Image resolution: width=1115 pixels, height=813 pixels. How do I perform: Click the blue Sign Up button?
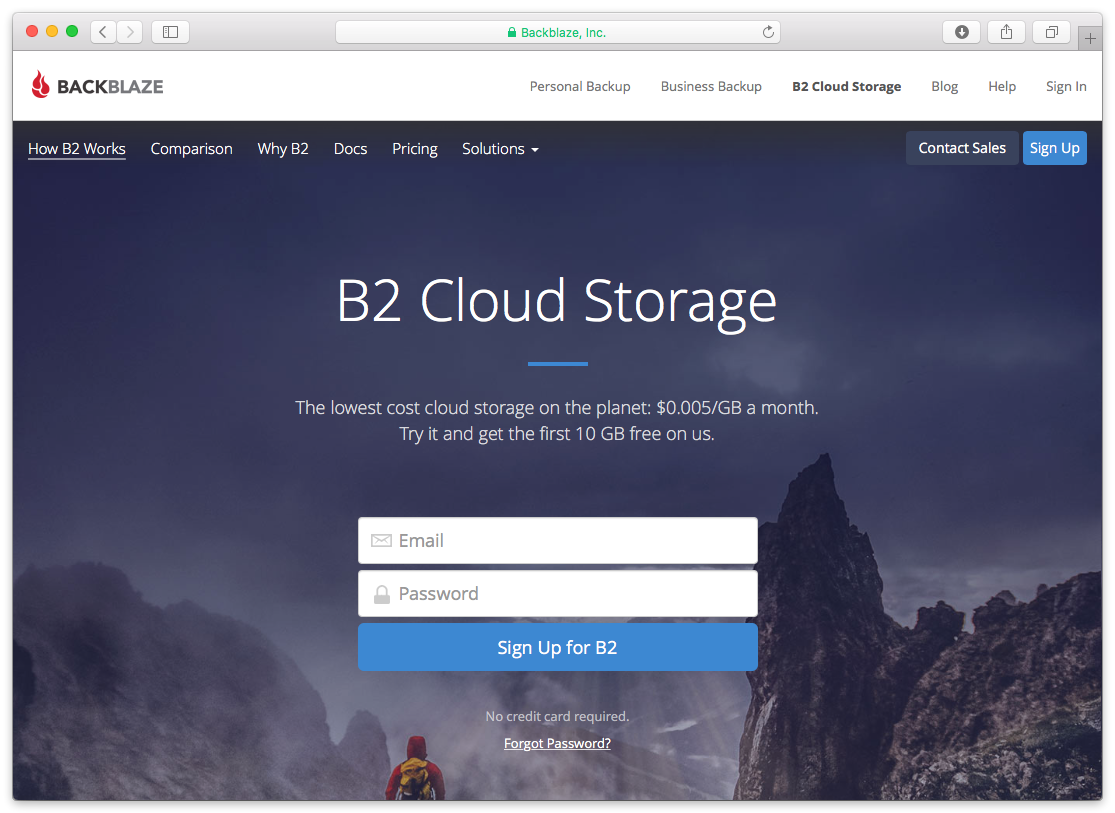(x=1055, y=148)
